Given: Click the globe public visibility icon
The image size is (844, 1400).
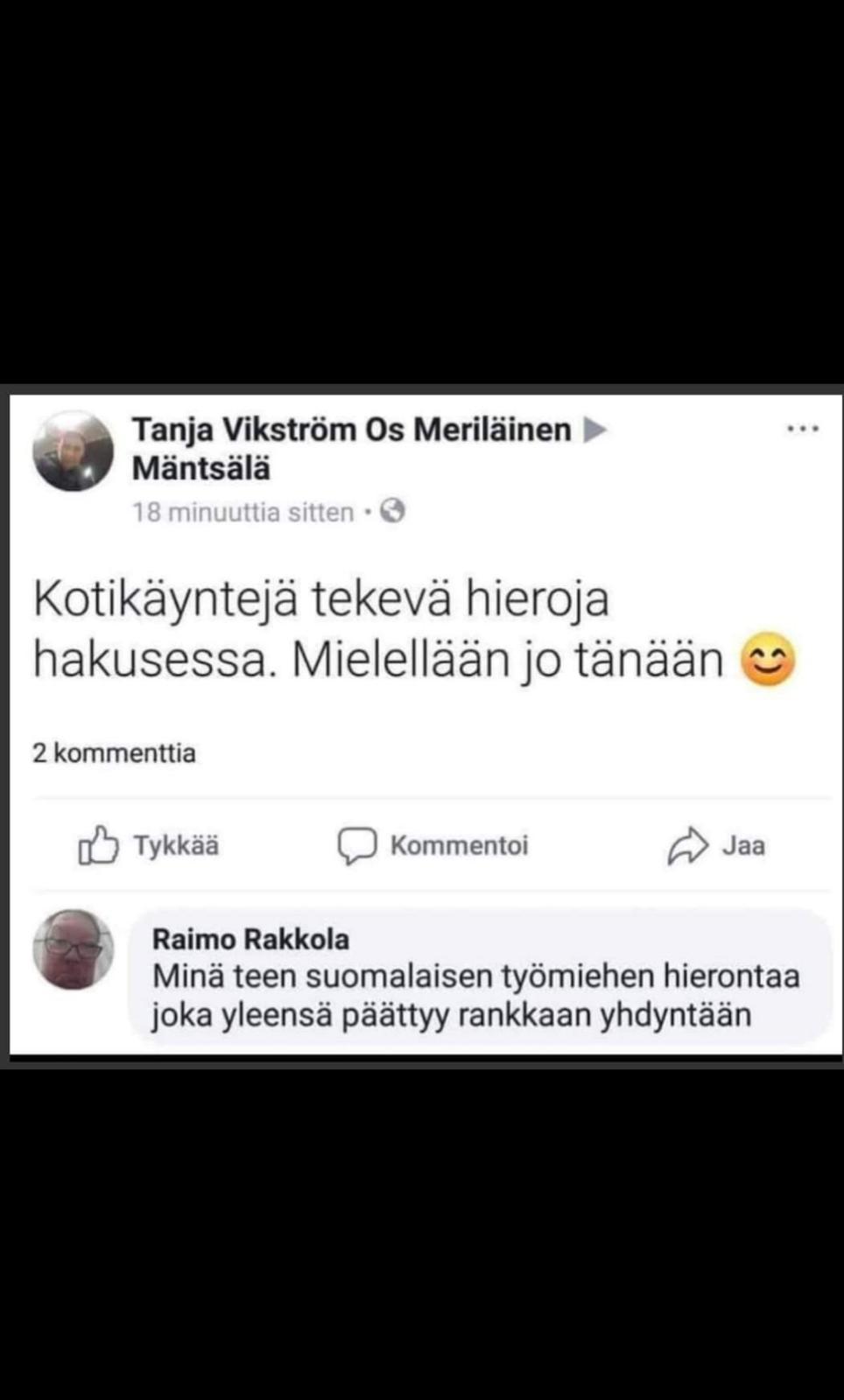Looking at the screenshot, I should click(x=393, y=511).
